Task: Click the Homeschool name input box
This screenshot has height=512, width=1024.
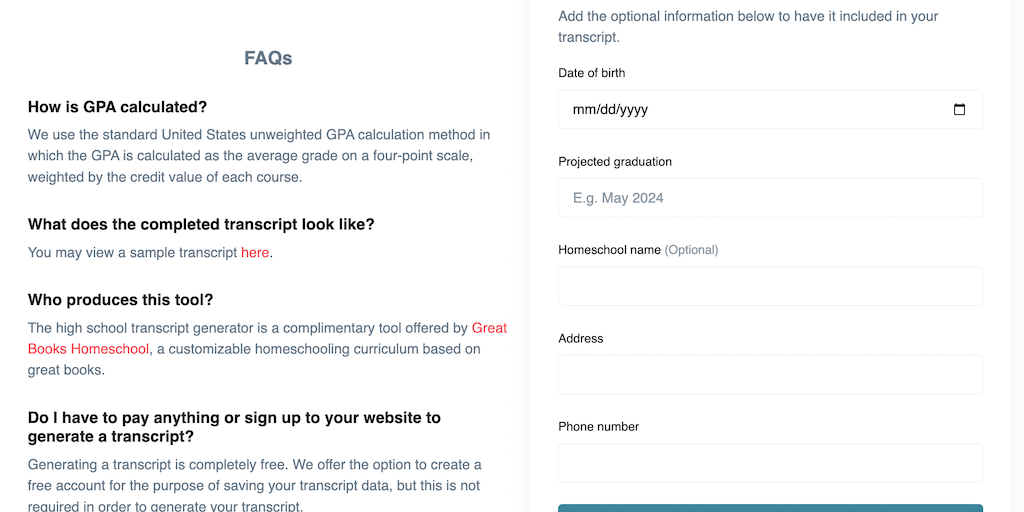Action: point(770,286)
